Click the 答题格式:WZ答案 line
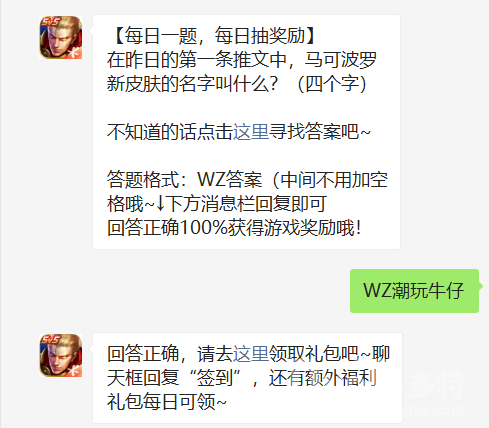Screen dimensions: 489x428 (x=185, y=180)
